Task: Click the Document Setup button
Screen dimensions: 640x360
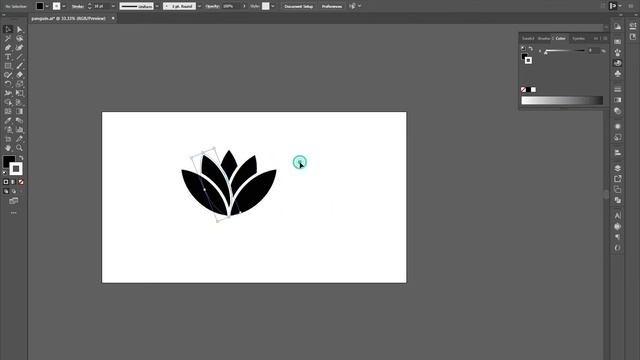Action: coord(298,6)
